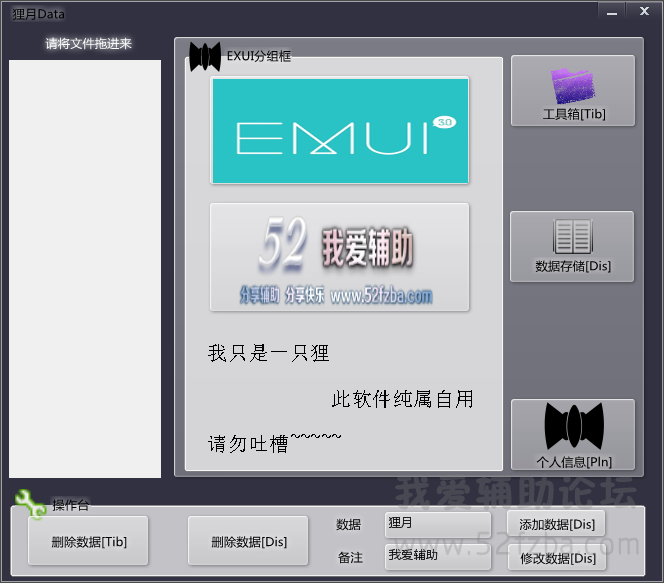Click 删除数据[Tib] button
This screenshot has height=583, width=664.
pyautogui.click(x=89, y=541)
